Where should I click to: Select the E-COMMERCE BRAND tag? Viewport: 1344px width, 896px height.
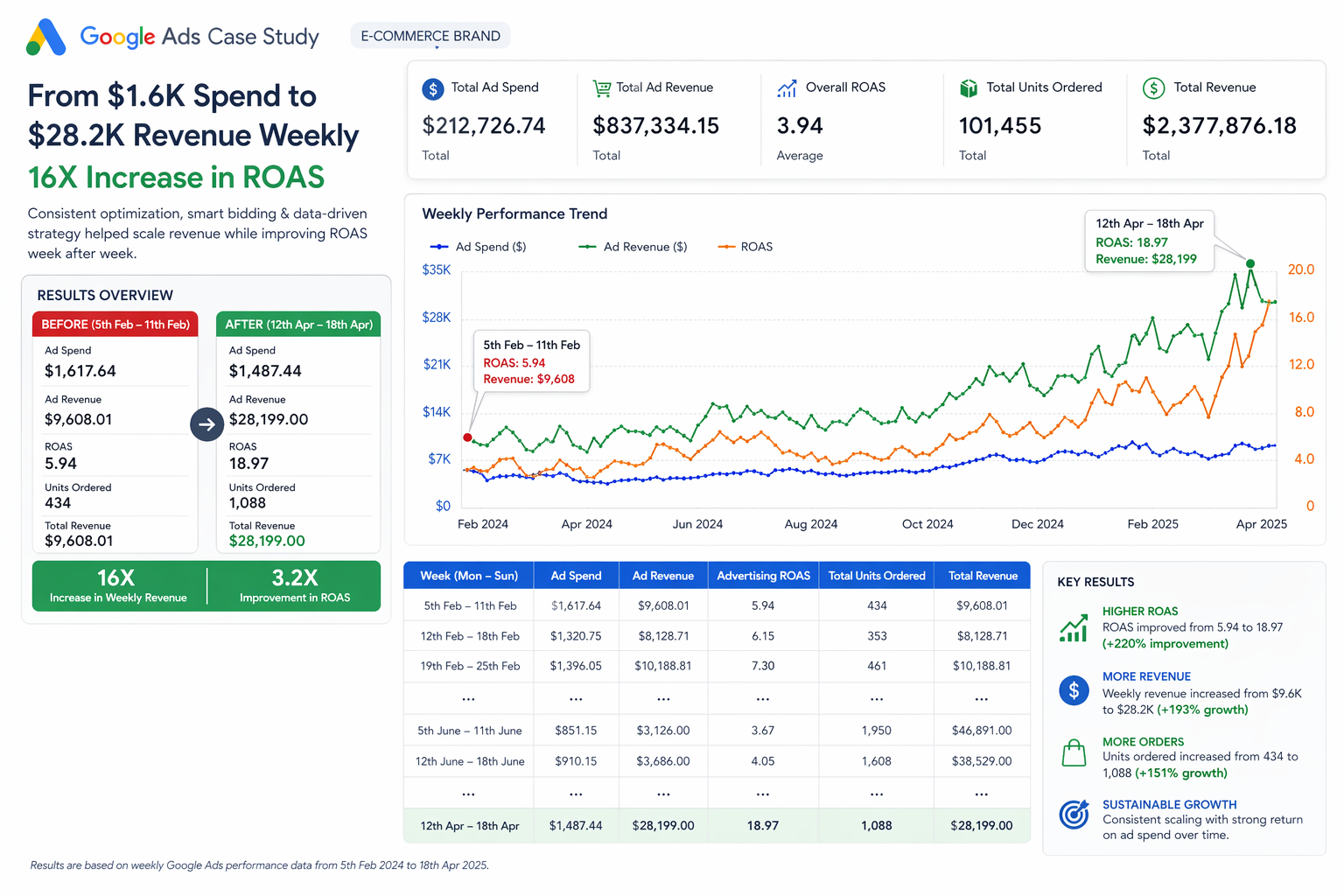pyautogui.click(x=430, y=36)
